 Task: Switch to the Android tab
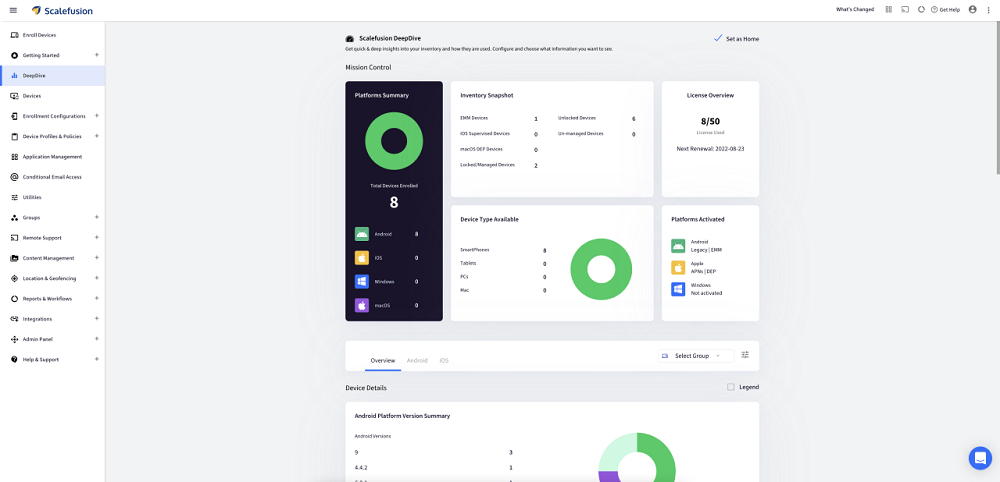[x=417, y=361]
